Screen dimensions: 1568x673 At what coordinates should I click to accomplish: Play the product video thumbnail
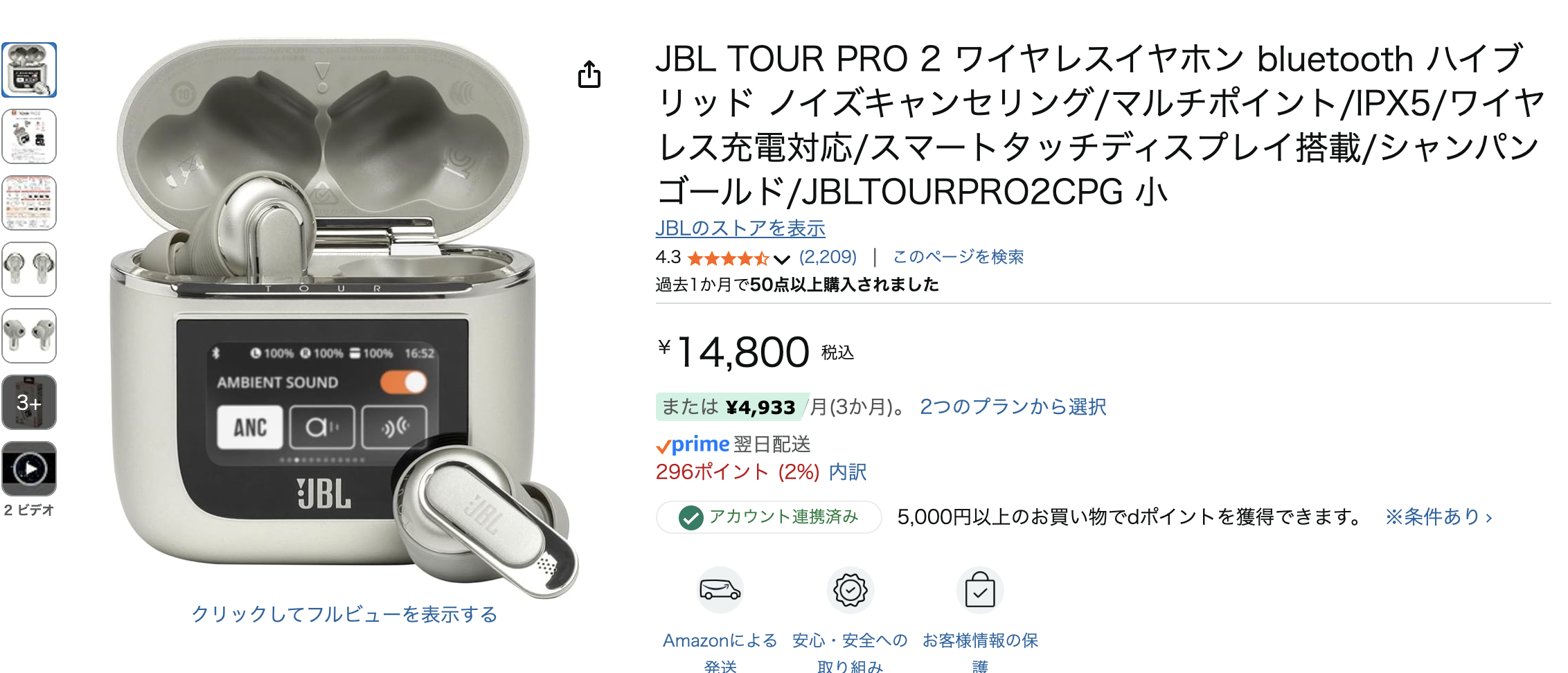click(29, 469)
